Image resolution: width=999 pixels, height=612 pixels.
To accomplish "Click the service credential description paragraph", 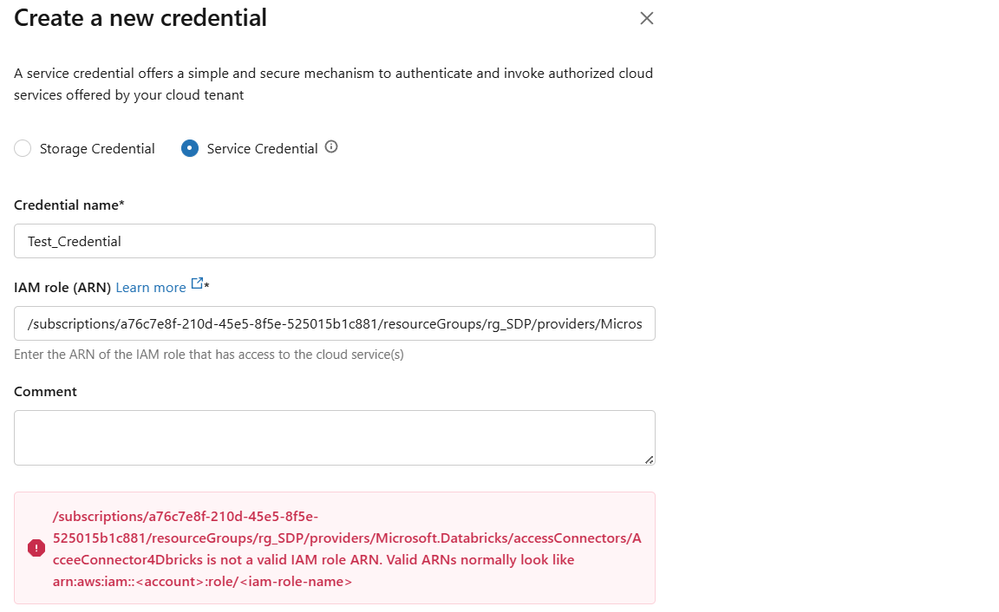I will [x=332, y=84].
